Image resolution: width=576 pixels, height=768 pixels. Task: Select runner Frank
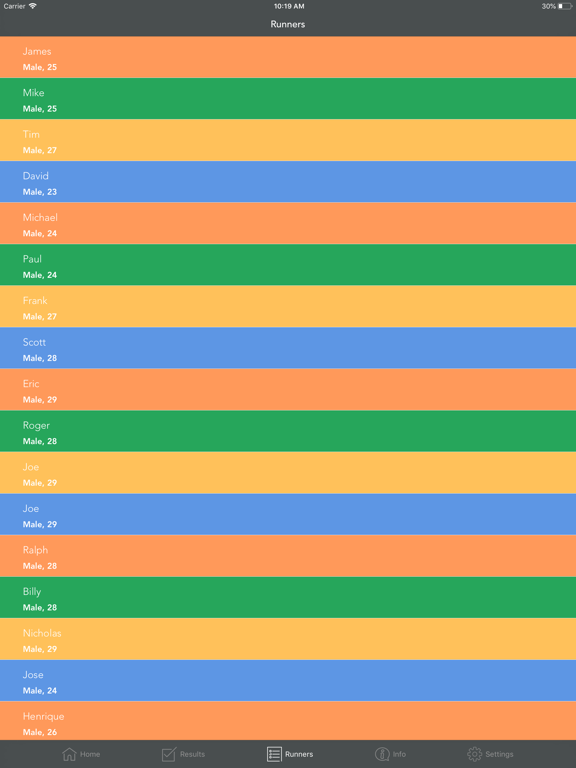288,307
